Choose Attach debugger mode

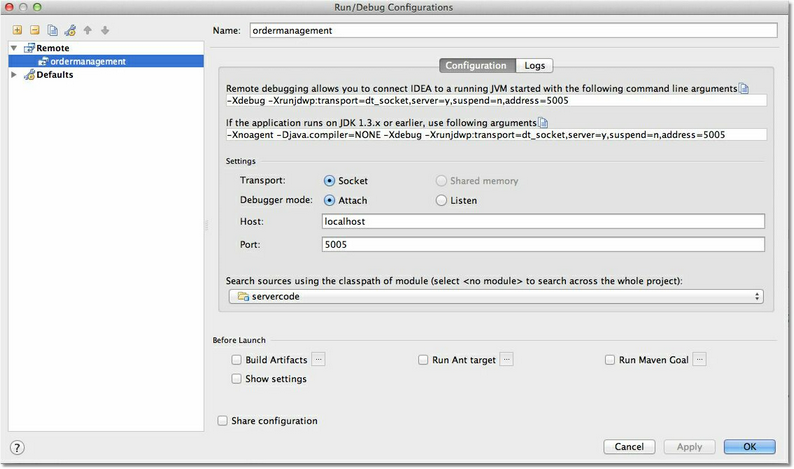pyautogui.click(x=329, y=201)
